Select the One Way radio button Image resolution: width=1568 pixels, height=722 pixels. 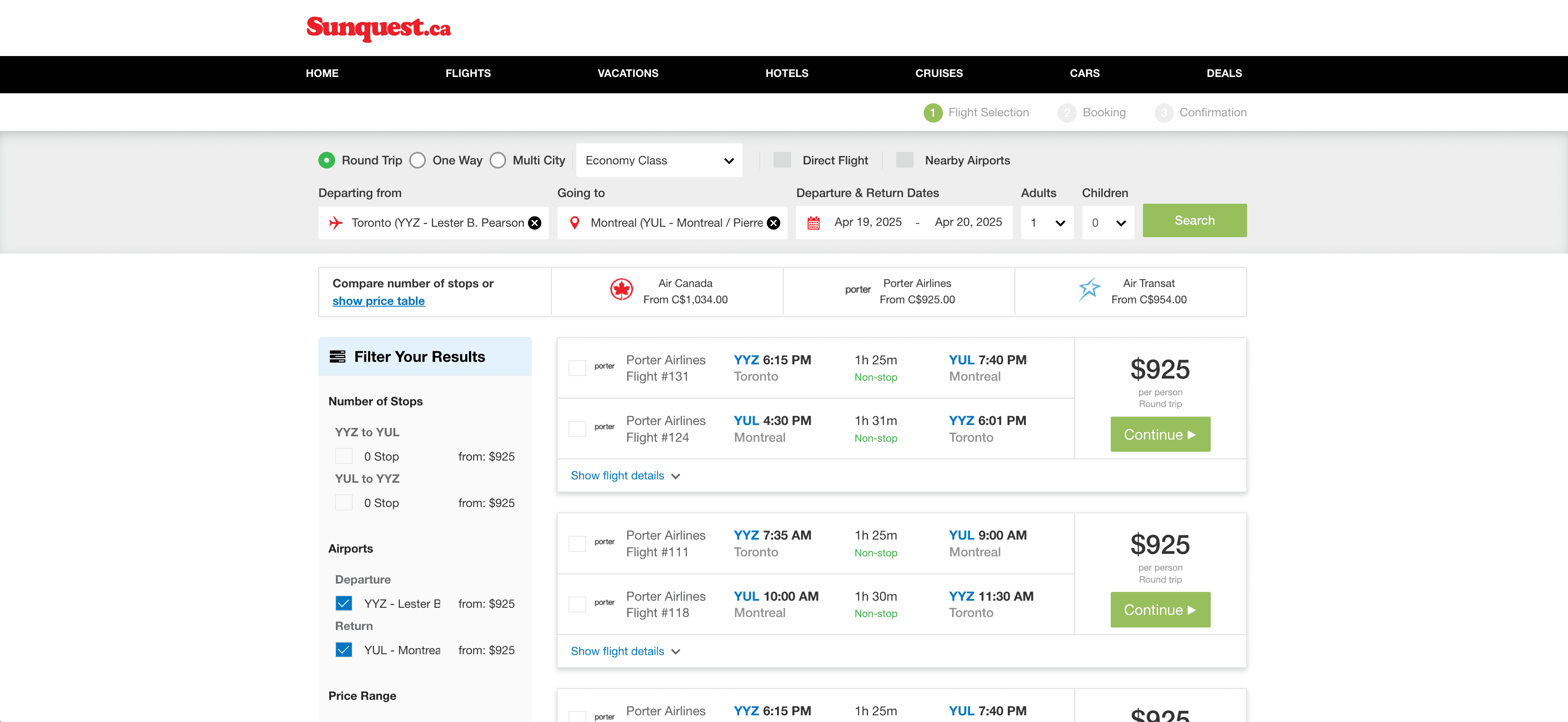click(418, 160)
